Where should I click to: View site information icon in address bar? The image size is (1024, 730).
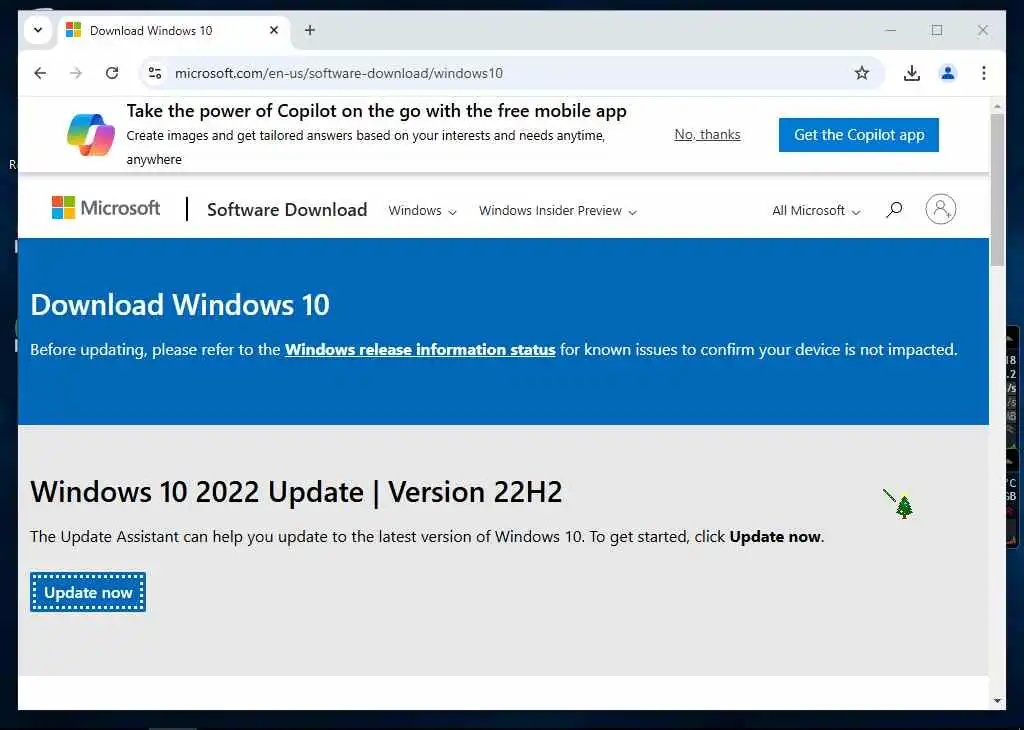[155, 73]
